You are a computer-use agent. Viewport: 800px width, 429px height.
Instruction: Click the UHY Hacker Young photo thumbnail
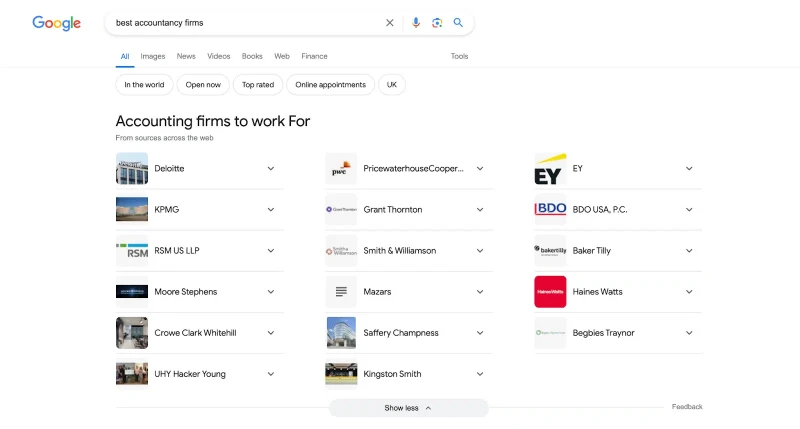pyautogui.click(x=132, y=374)
